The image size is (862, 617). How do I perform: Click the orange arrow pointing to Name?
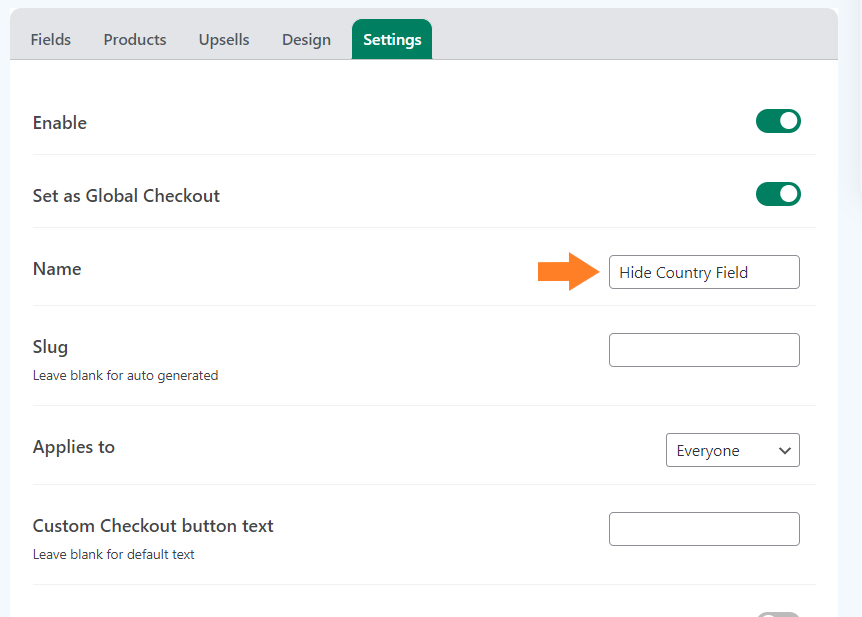[x=568, y=272]
